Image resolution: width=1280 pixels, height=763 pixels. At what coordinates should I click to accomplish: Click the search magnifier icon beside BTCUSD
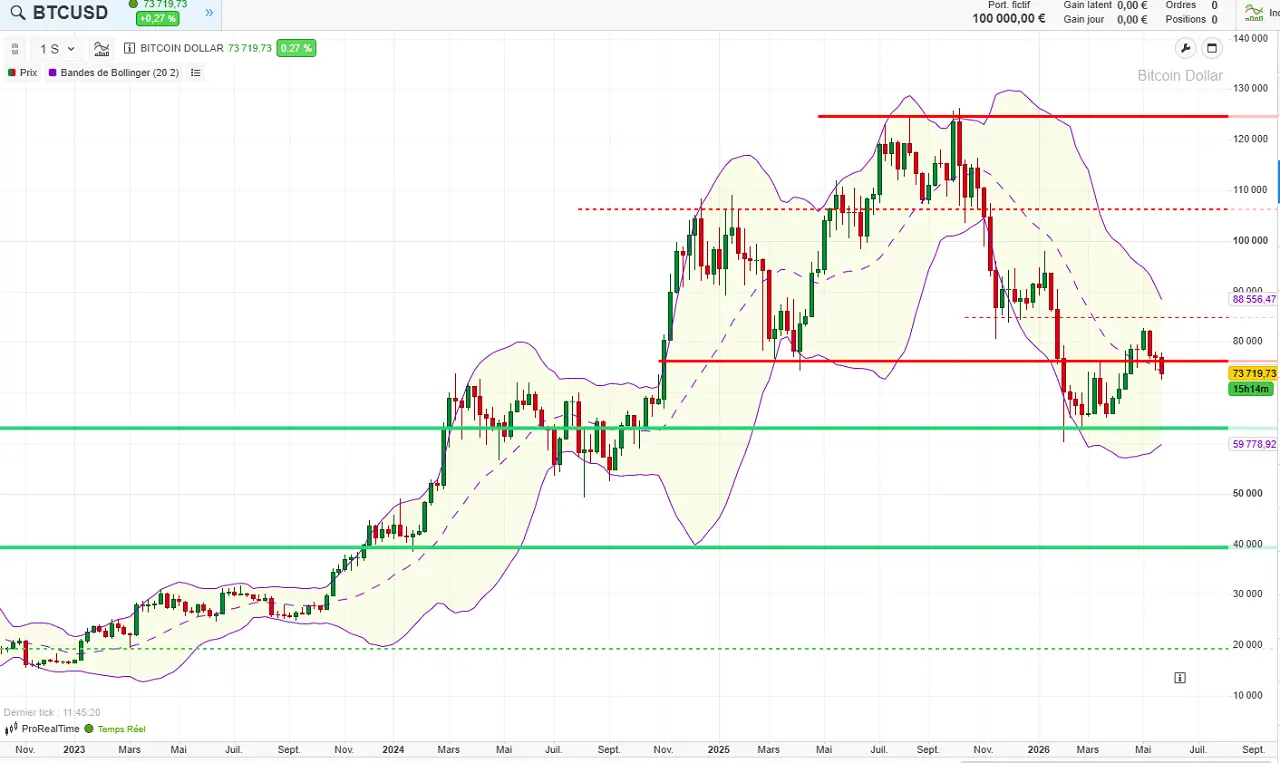(17, 13)
